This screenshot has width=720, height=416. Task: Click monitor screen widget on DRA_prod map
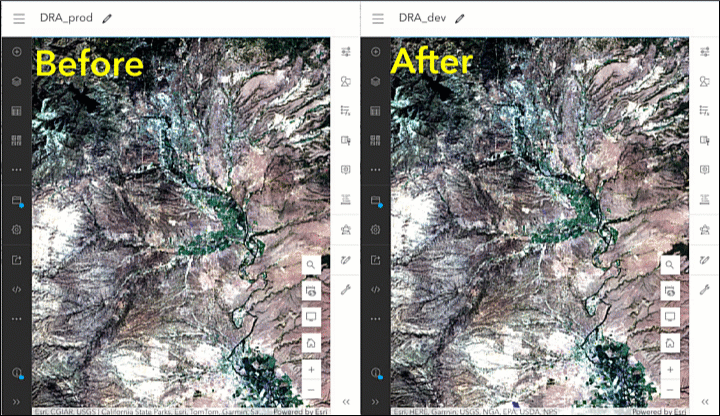311,317
